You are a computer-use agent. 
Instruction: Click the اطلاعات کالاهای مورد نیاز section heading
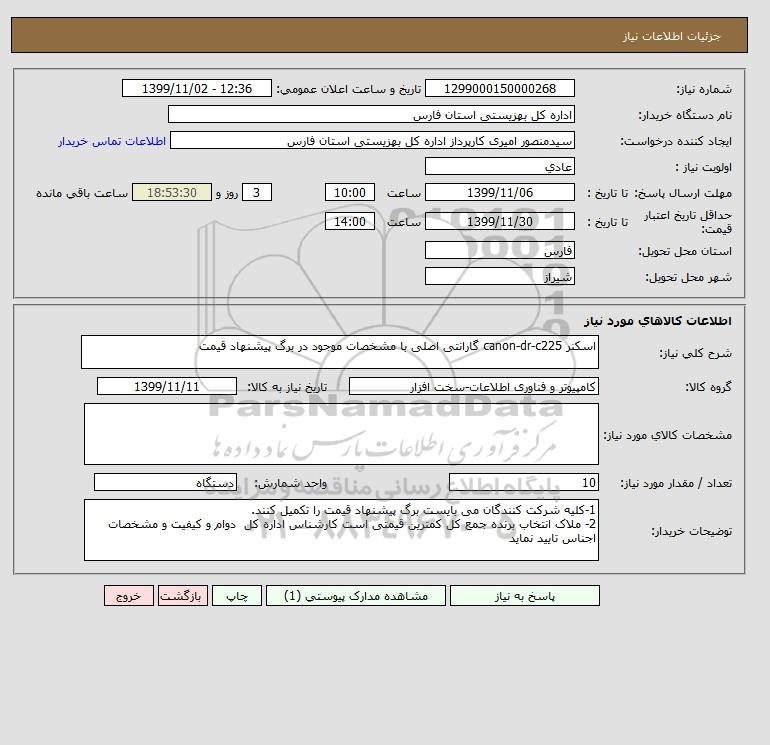point(658,321)
